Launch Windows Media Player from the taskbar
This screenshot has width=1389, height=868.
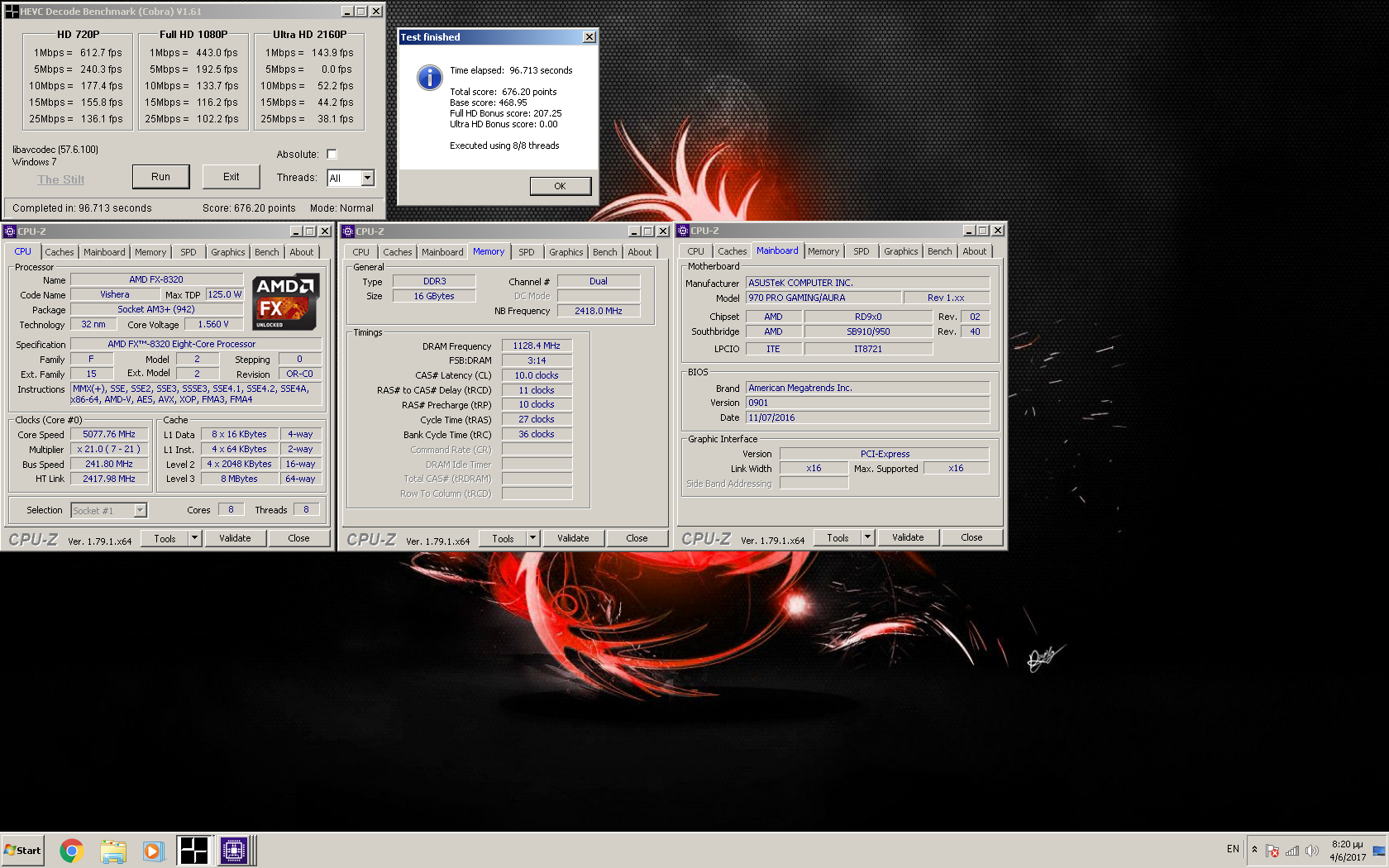pyautogui.click(x=152, y=850)
